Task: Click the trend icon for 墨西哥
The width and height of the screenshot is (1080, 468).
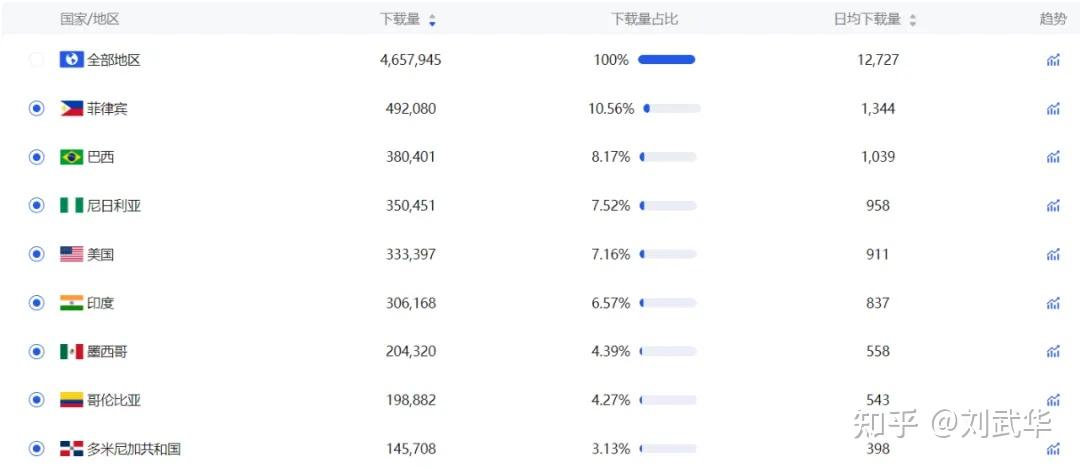Action: point(1053,351)
